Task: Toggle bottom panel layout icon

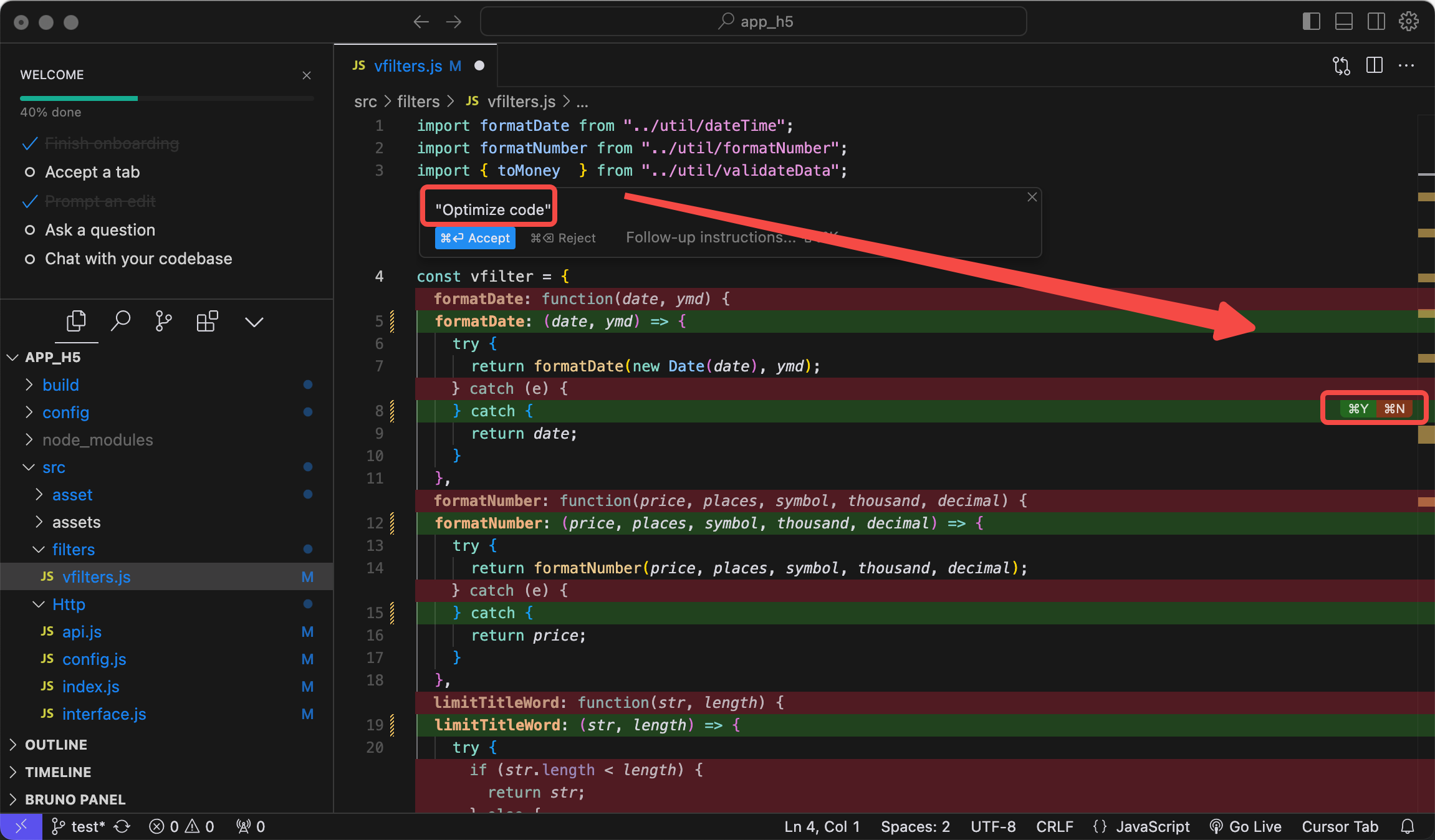Action: pos(1344,22)
